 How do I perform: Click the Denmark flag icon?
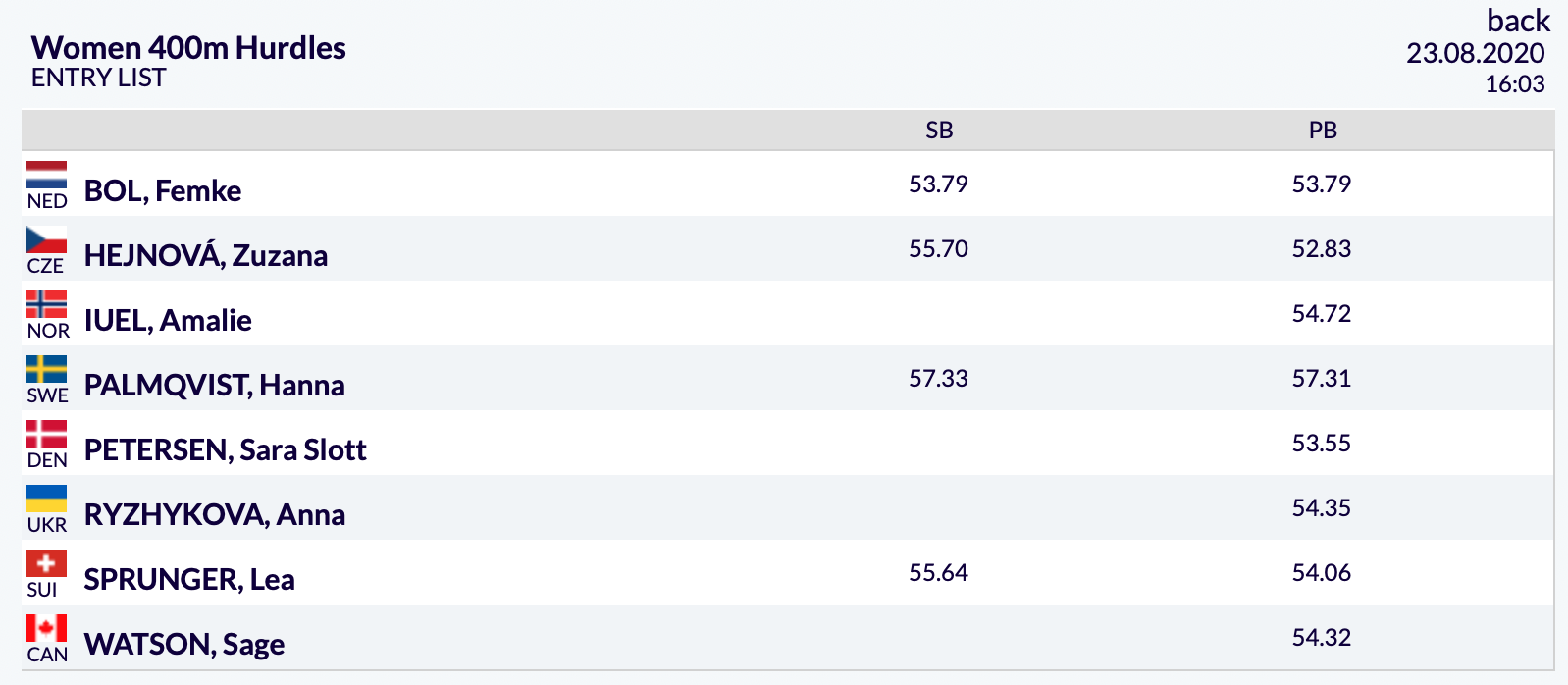pos(46,434)
